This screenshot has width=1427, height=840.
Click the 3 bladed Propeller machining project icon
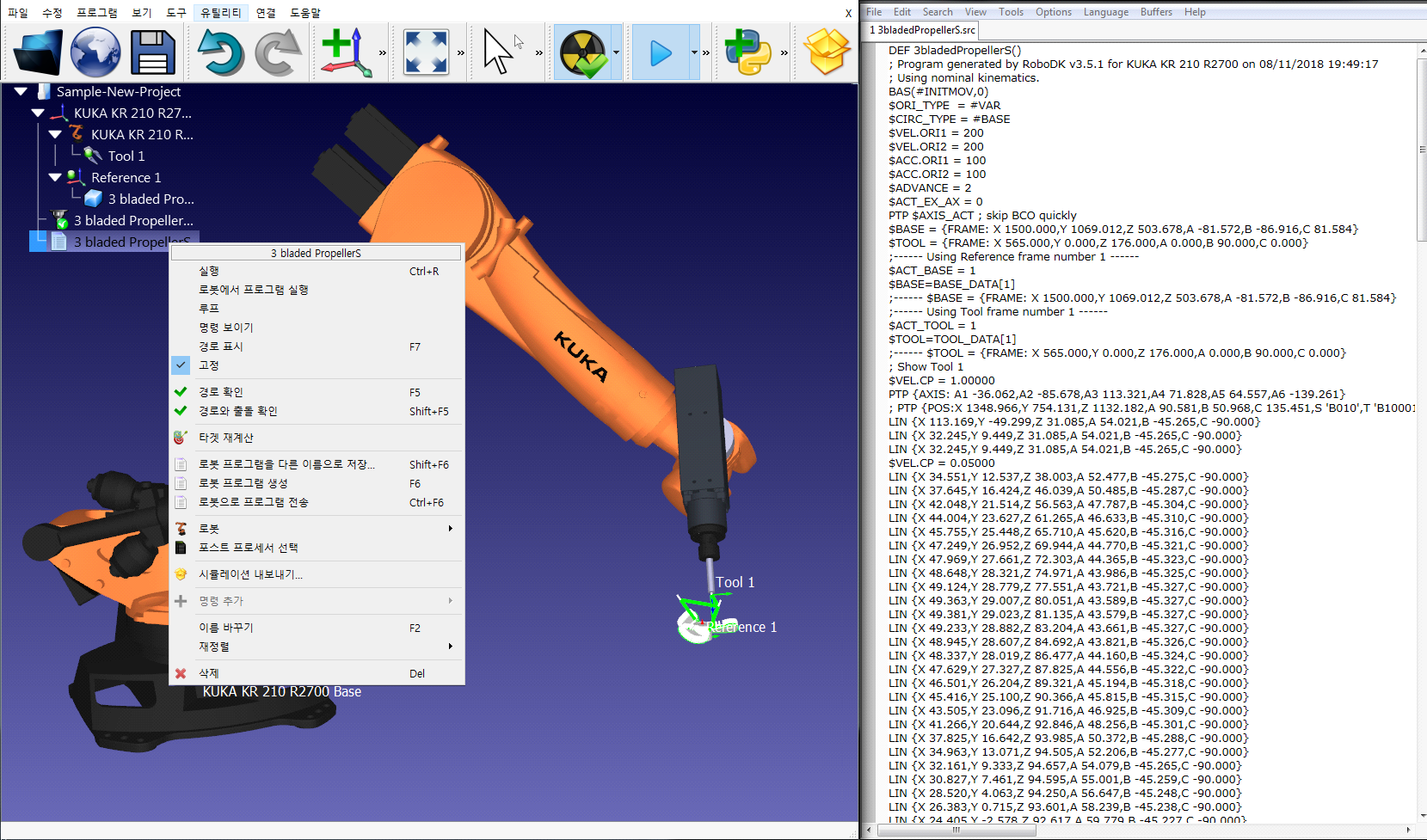[59, 220]
